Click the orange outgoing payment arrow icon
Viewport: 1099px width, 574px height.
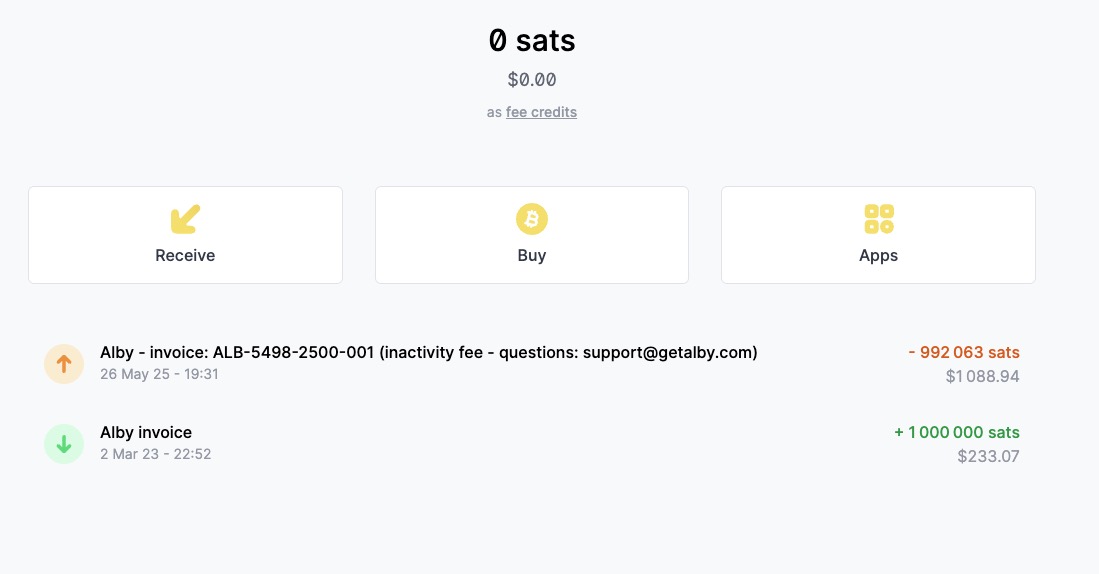pyautogui.click(x=64, y=364)
